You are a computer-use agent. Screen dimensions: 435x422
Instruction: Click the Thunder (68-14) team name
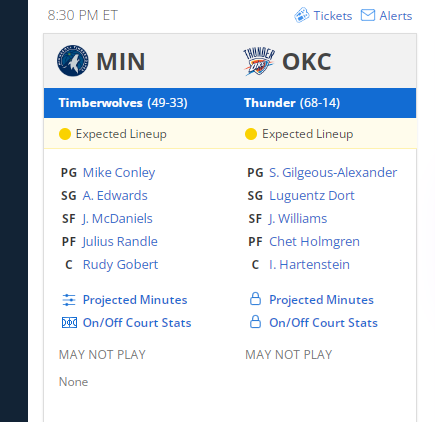tap(292, 103)
